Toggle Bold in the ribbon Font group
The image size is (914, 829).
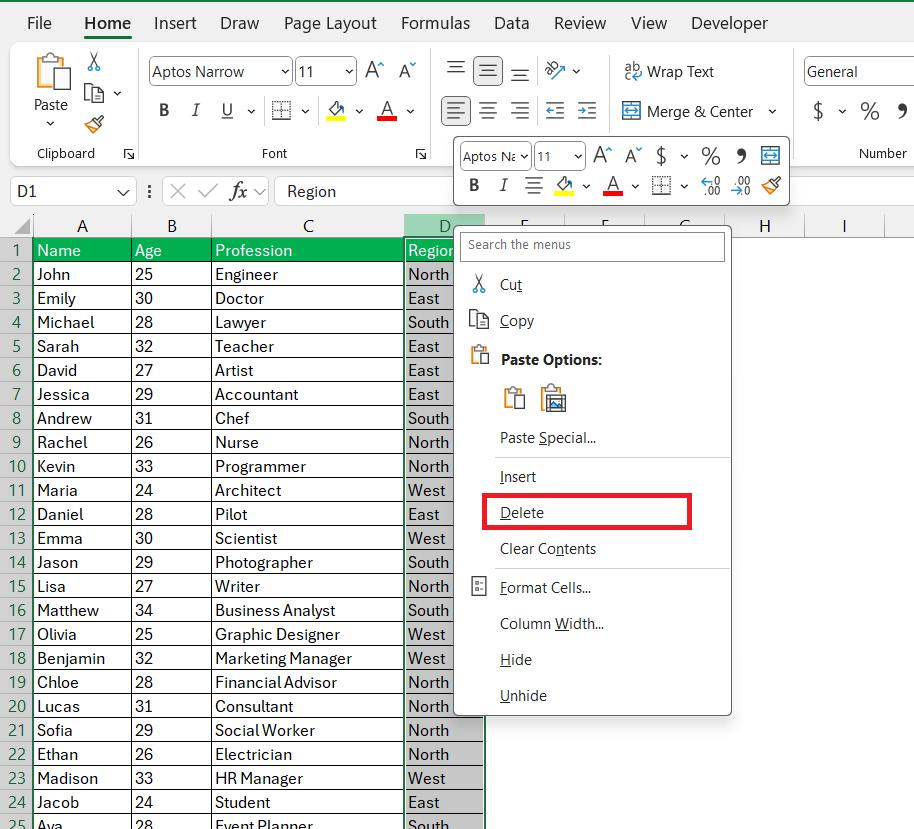(x=164, y=111)
